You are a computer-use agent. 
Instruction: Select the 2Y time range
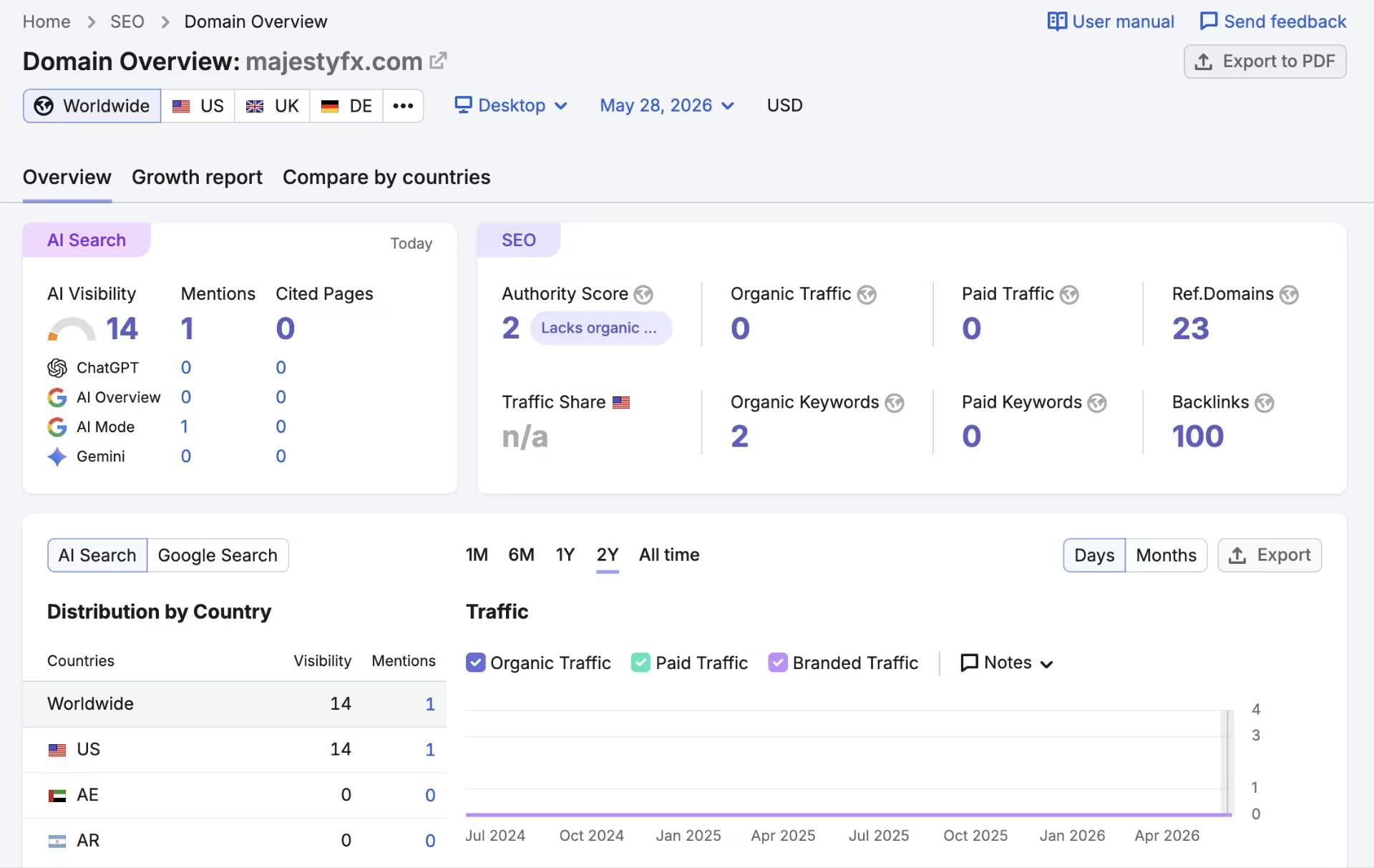coord(608,555)
